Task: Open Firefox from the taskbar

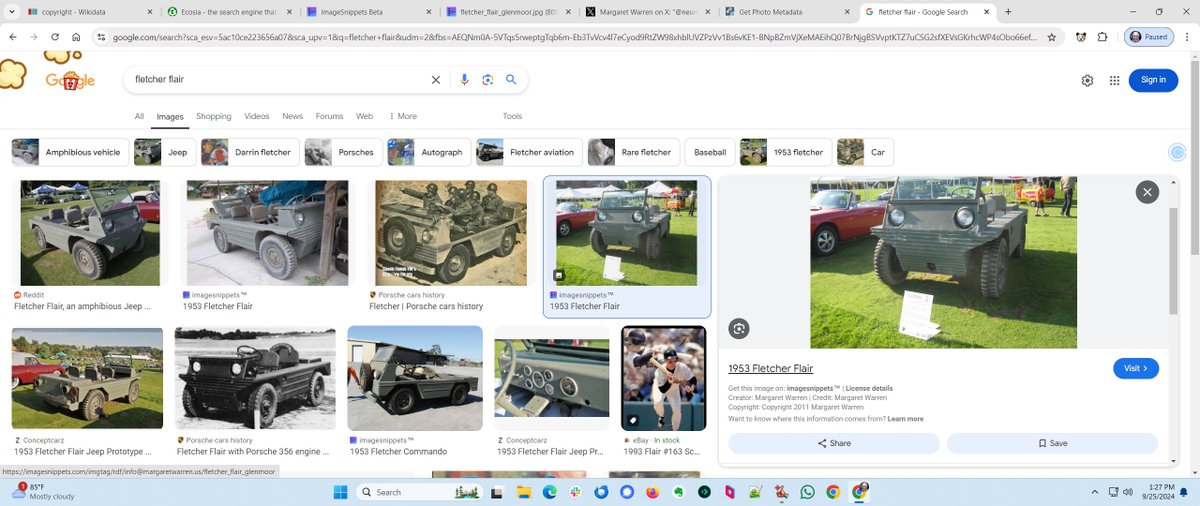Action: click(x=653, y=492)
